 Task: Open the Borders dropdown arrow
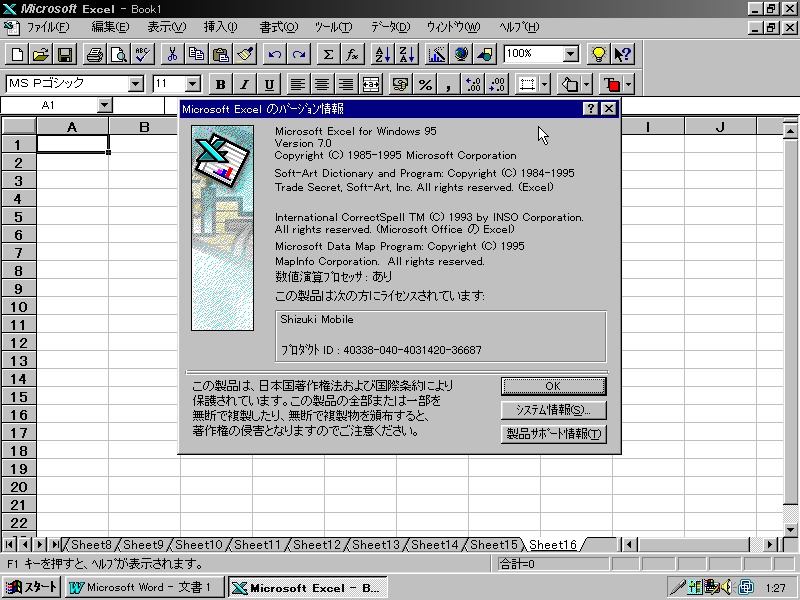pos(545,84)
